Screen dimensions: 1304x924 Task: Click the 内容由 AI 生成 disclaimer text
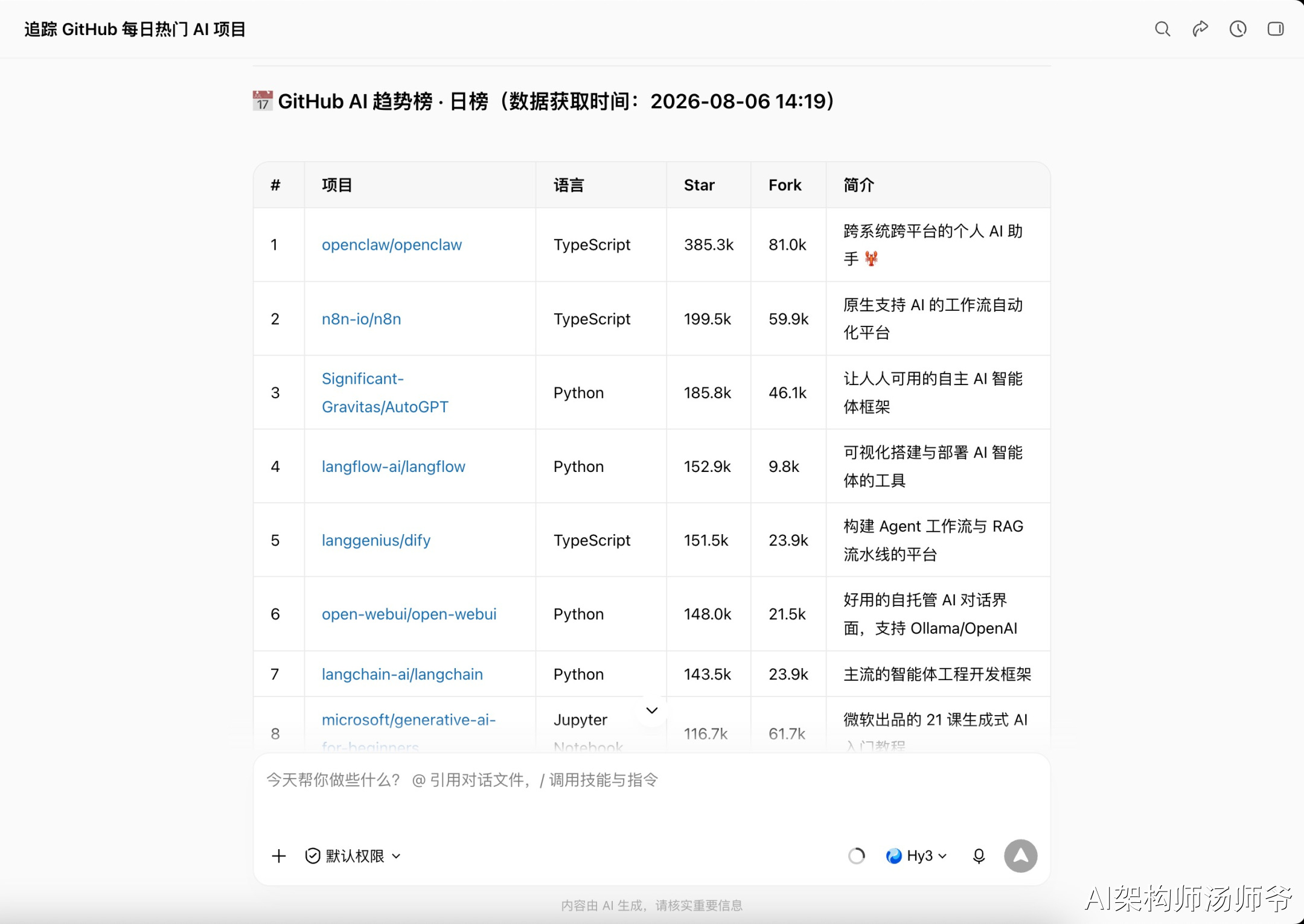point(652,905)
